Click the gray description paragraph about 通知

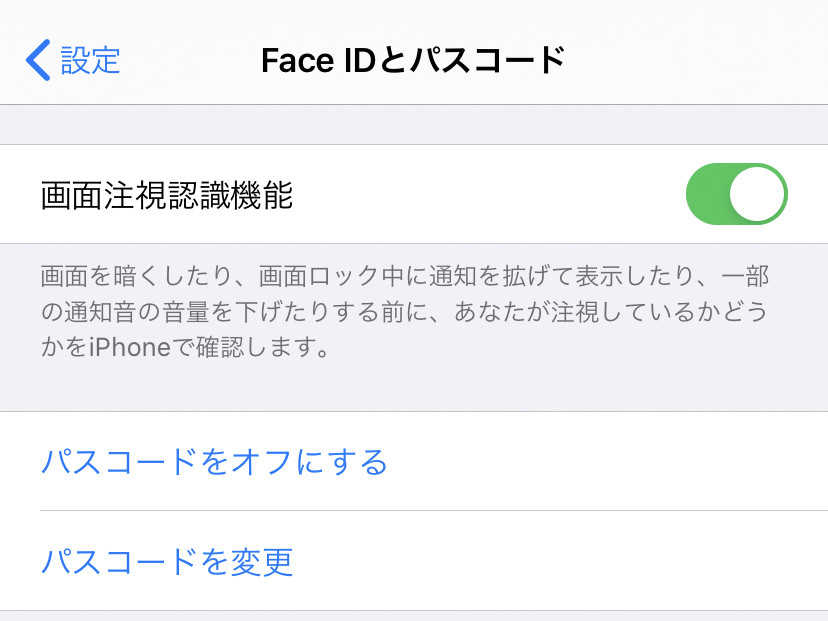[x=404, y=312]
